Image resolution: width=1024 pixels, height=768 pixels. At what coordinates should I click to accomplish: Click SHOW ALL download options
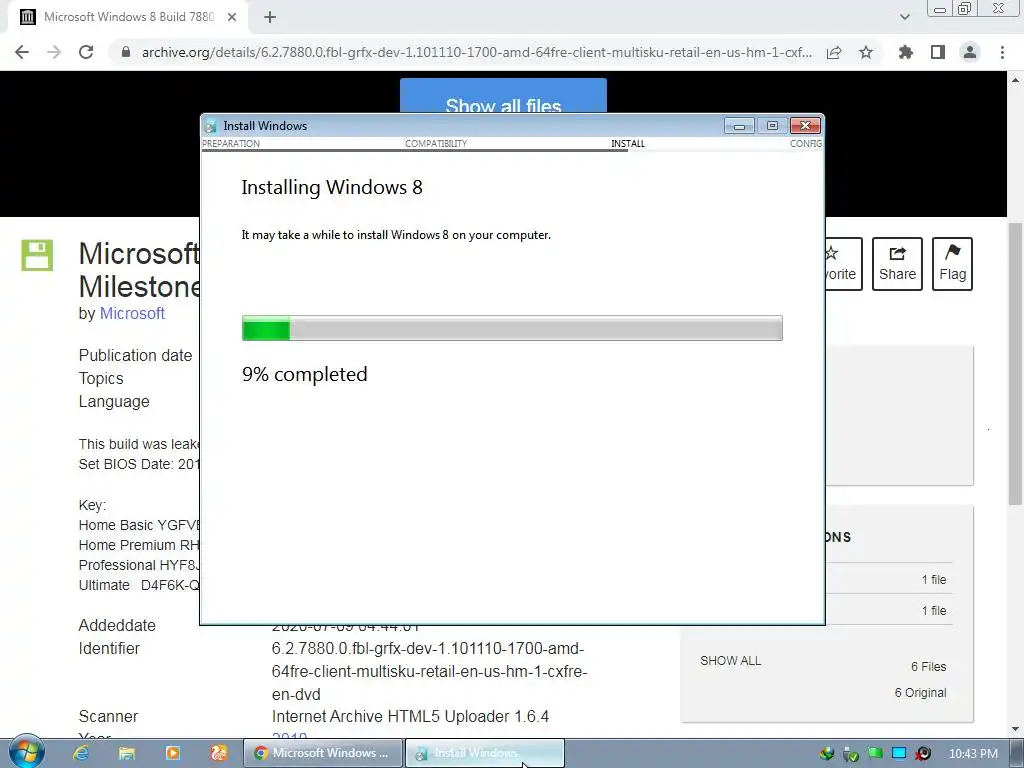click(x=731, y=661)
